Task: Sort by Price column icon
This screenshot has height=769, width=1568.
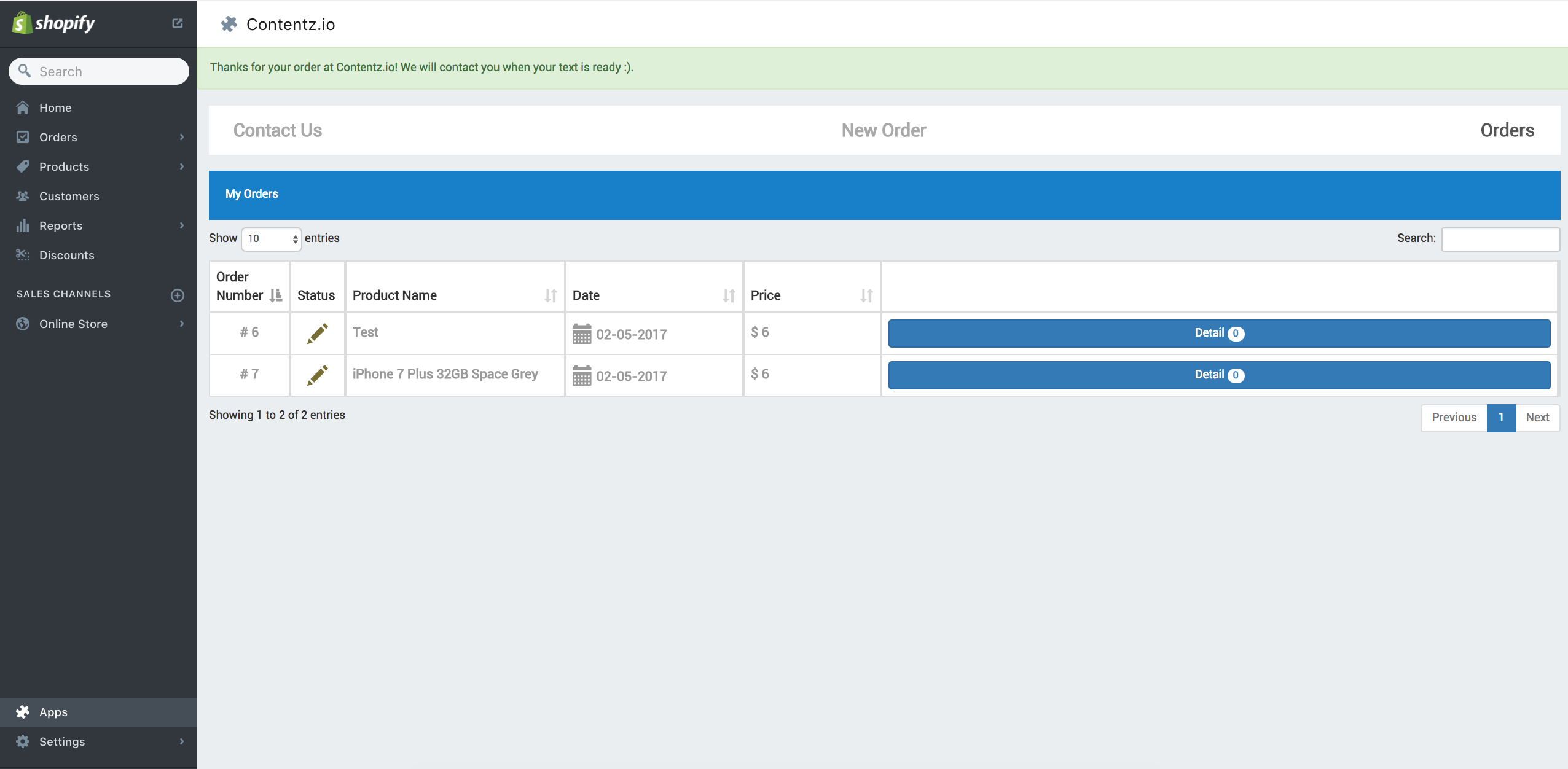Action: tap(867, 295)
